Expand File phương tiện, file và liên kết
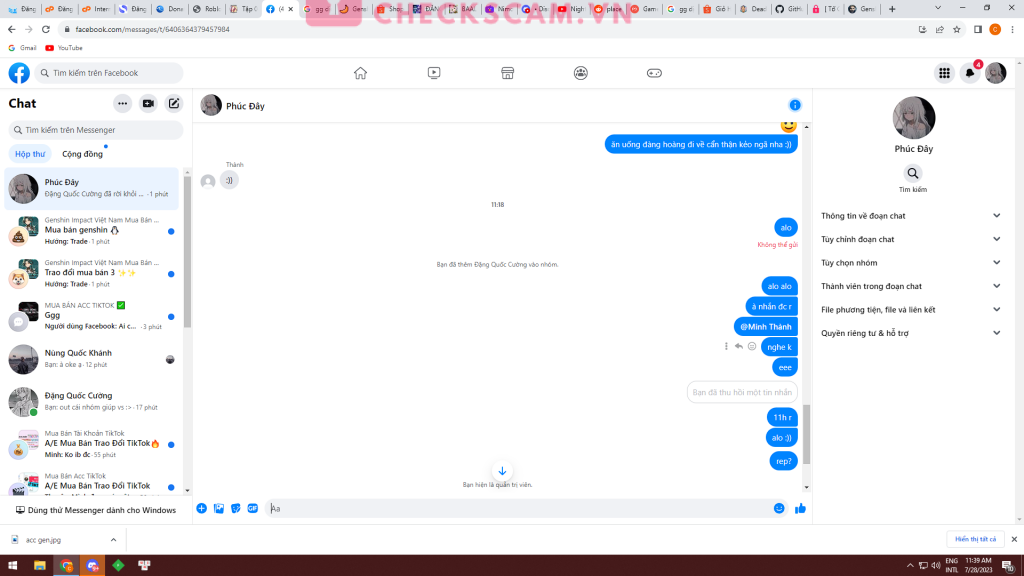 point(910,310)
